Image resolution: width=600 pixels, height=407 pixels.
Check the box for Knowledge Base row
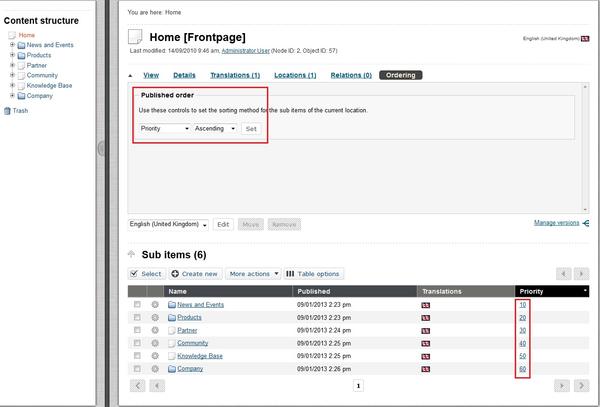click(x=137, y=356)
